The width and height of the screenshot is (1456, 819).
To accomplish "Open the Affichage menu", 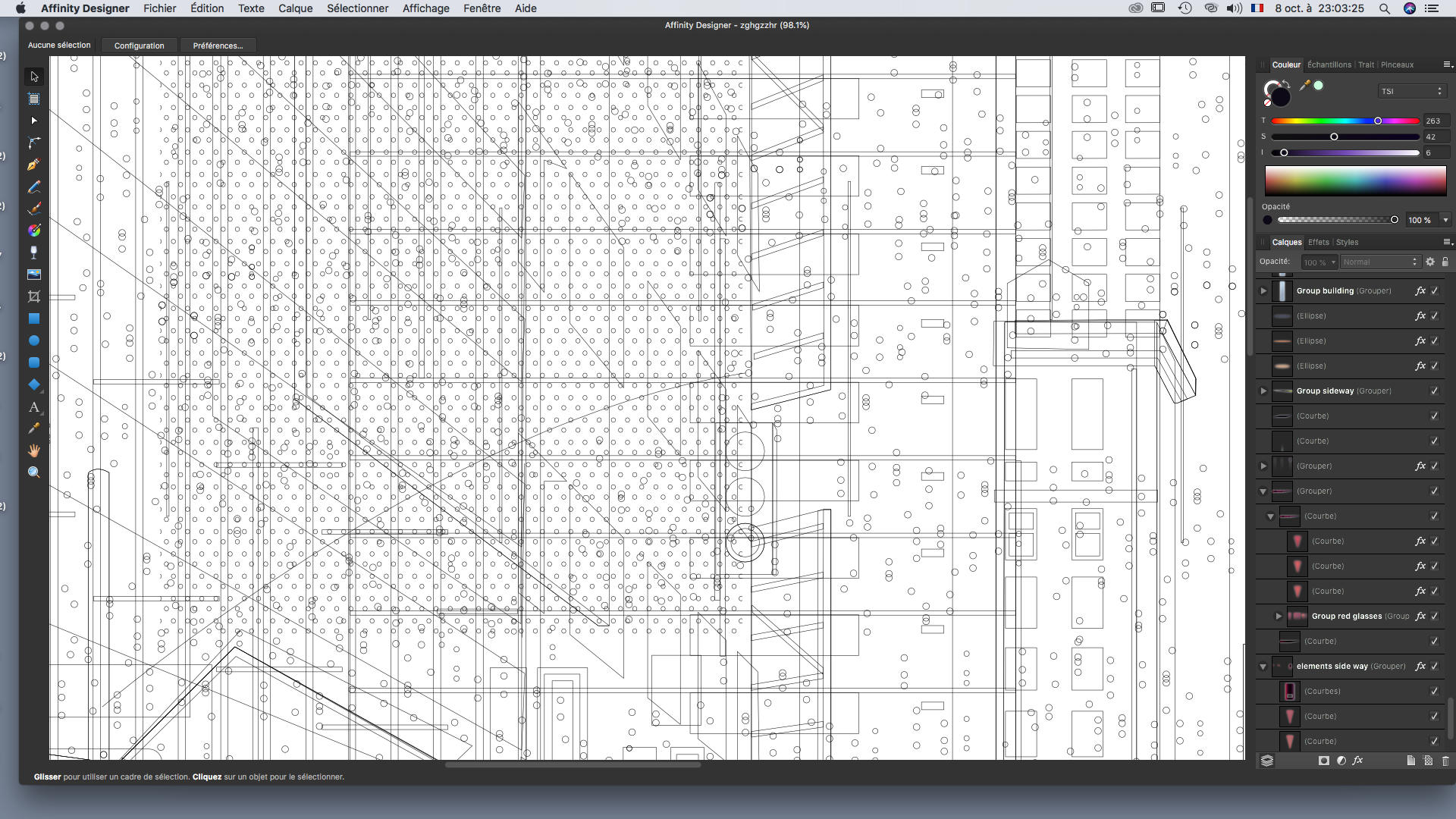I will pos(425,8).
